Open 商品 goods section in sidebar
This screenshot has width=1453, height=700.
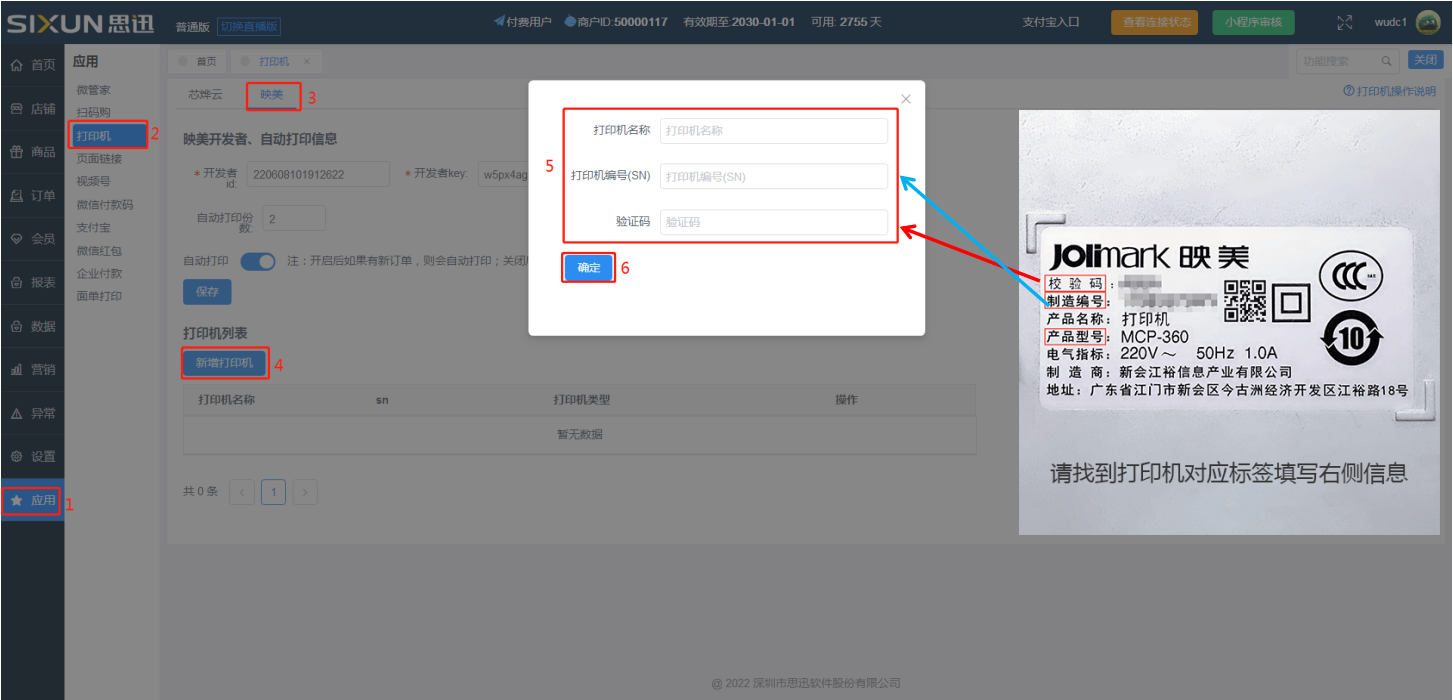[32, 152]
